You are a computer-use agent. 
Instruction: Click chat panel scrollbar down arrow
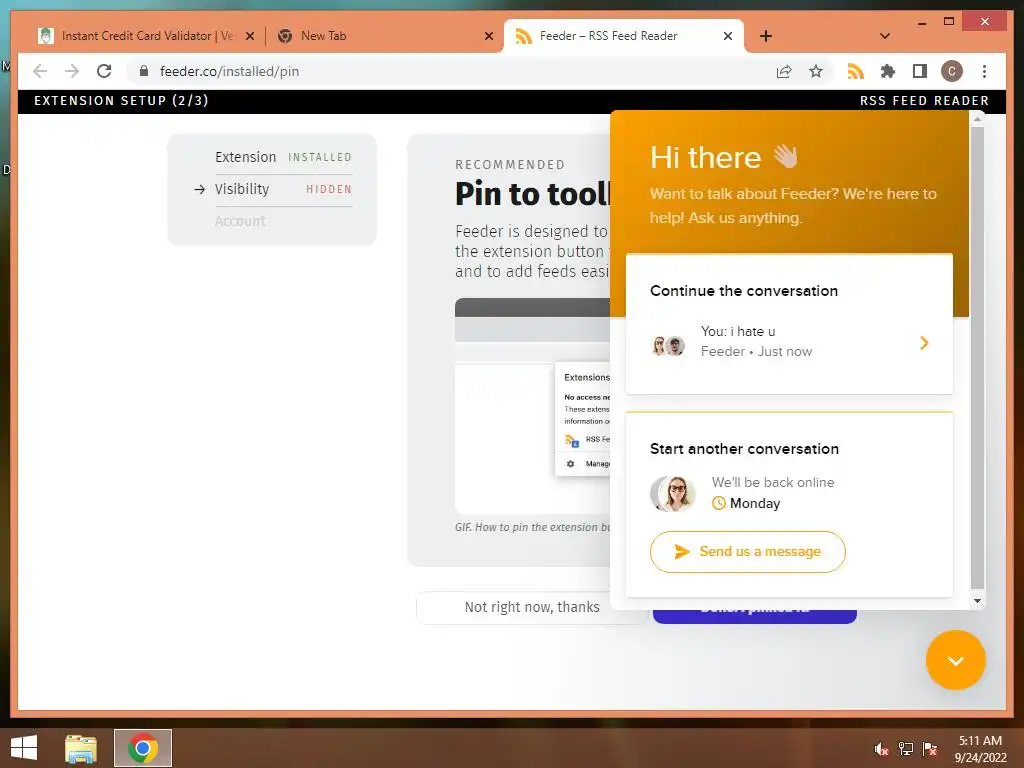[x=977, y=601]
